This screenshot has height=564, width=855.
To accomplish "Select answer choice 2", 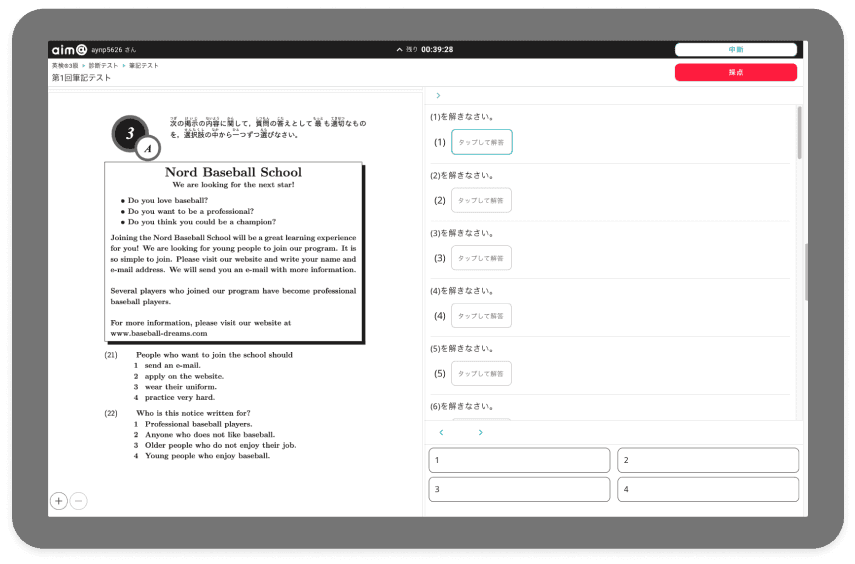I will pyautogui.click(x=707, y=460).
